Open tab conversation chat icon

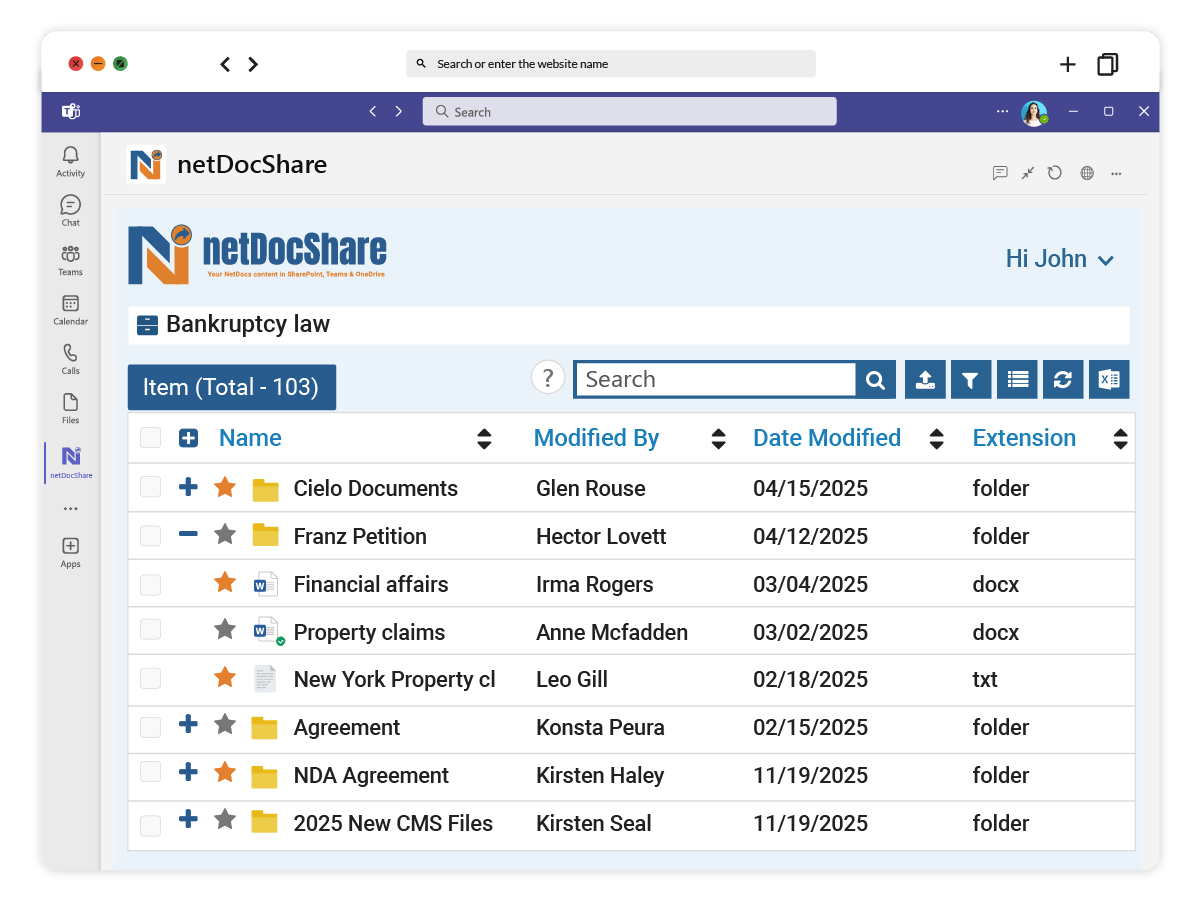click(1000, 173)
